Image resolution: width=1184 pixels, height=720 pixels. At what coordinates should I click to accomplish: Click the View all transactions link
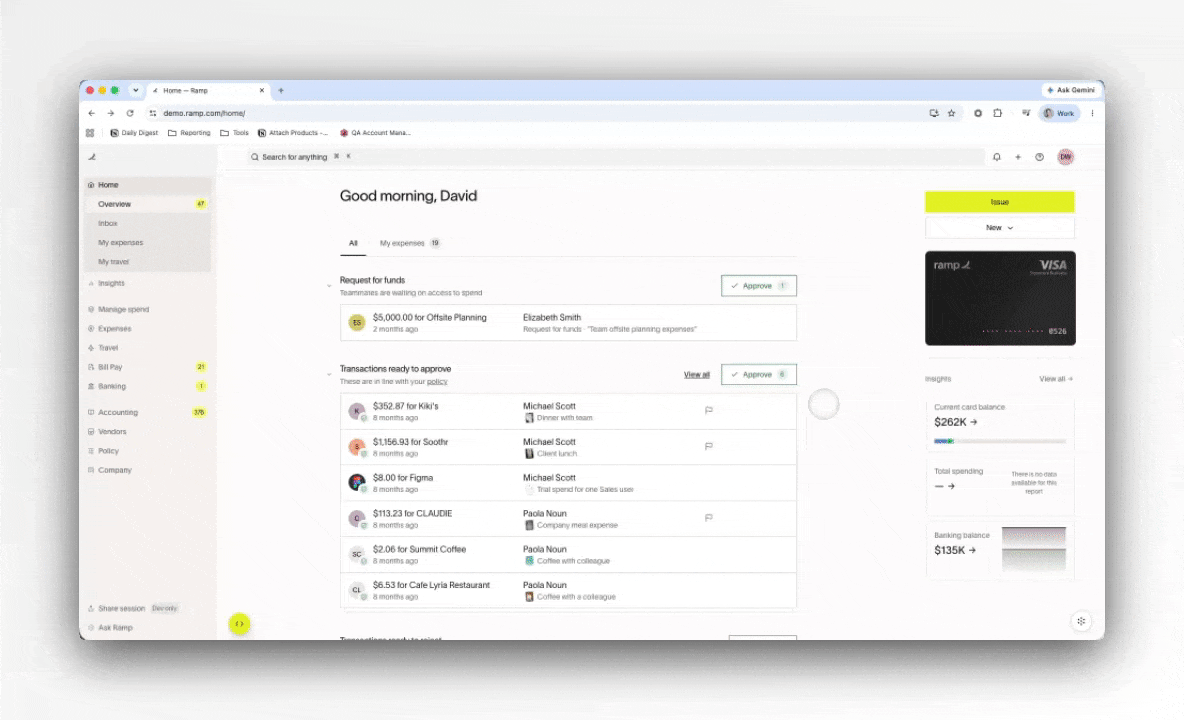pyautogui.click(x=696, y=374)
